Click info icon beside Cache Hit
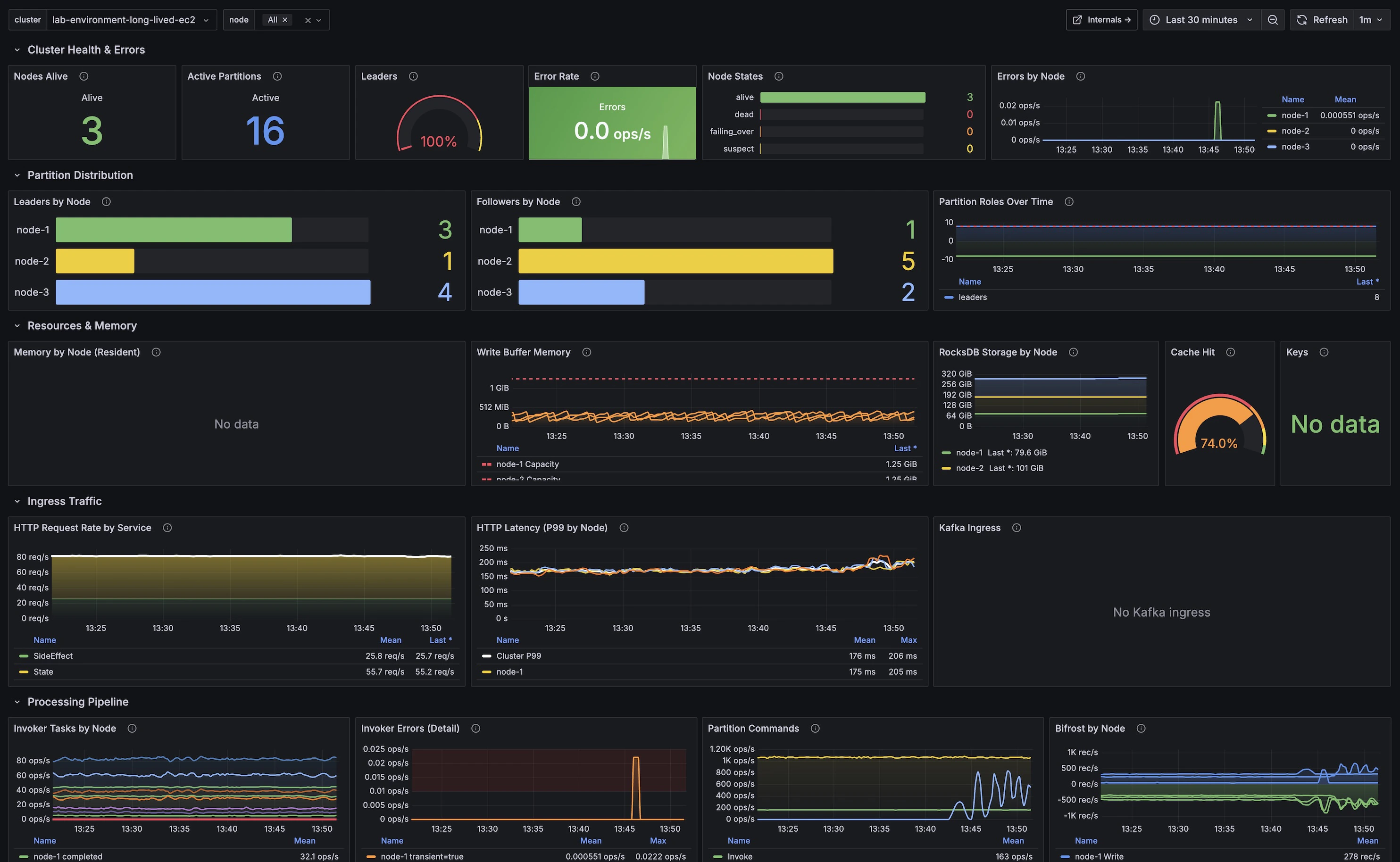This screenshot has width=1400, height=862. [1231, 352]
